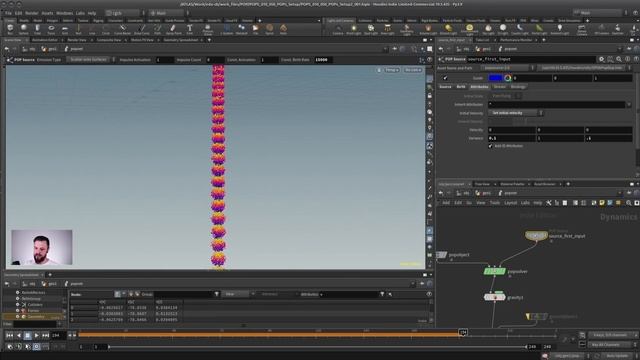Select the gravity1 node
Image resolution: width=640 pixels, height=360 pixels.
coord(495,297)
